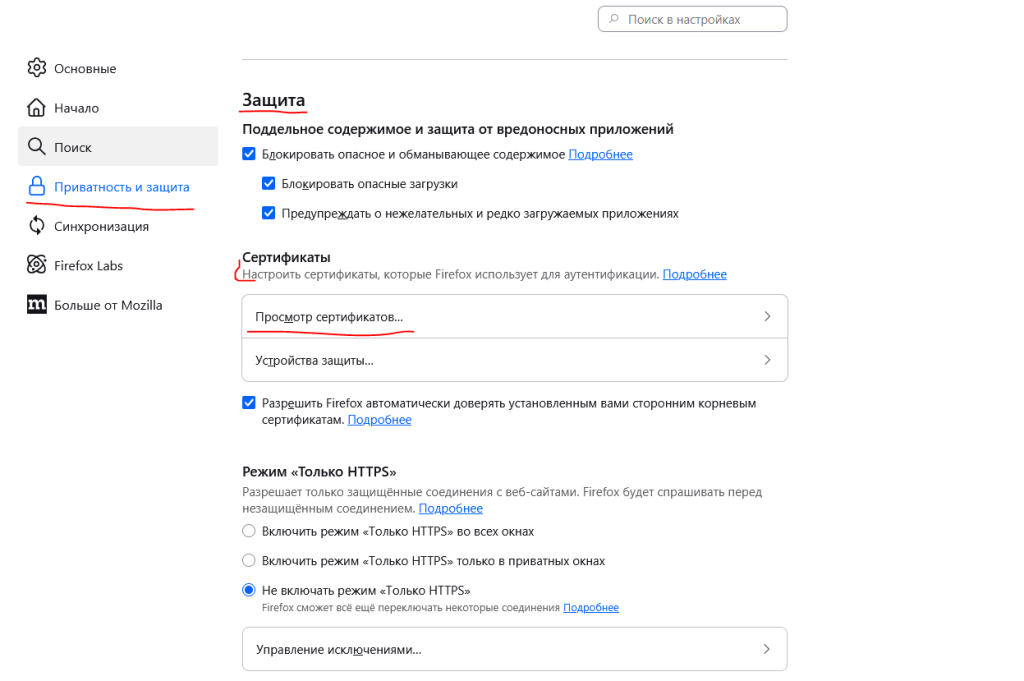Click the sync arrows icon for Синхронизация

[37, 226]
